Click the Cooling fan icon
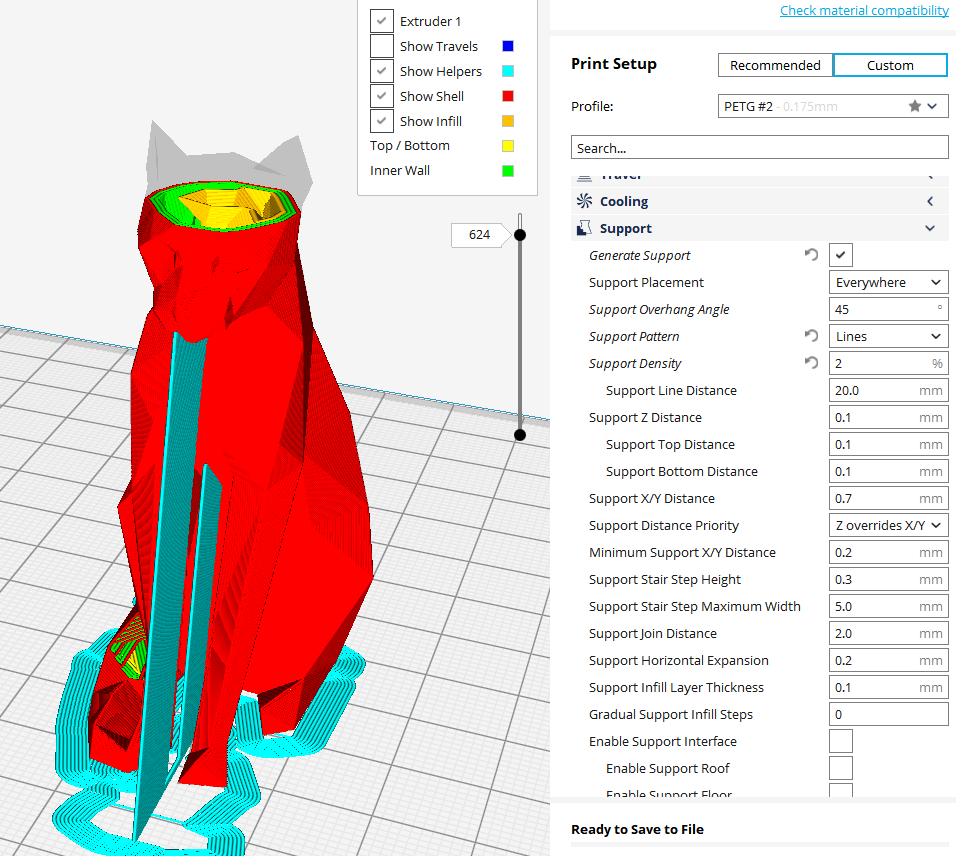The image size is (956, 856). pyautogui.click(x=583, y=201)
